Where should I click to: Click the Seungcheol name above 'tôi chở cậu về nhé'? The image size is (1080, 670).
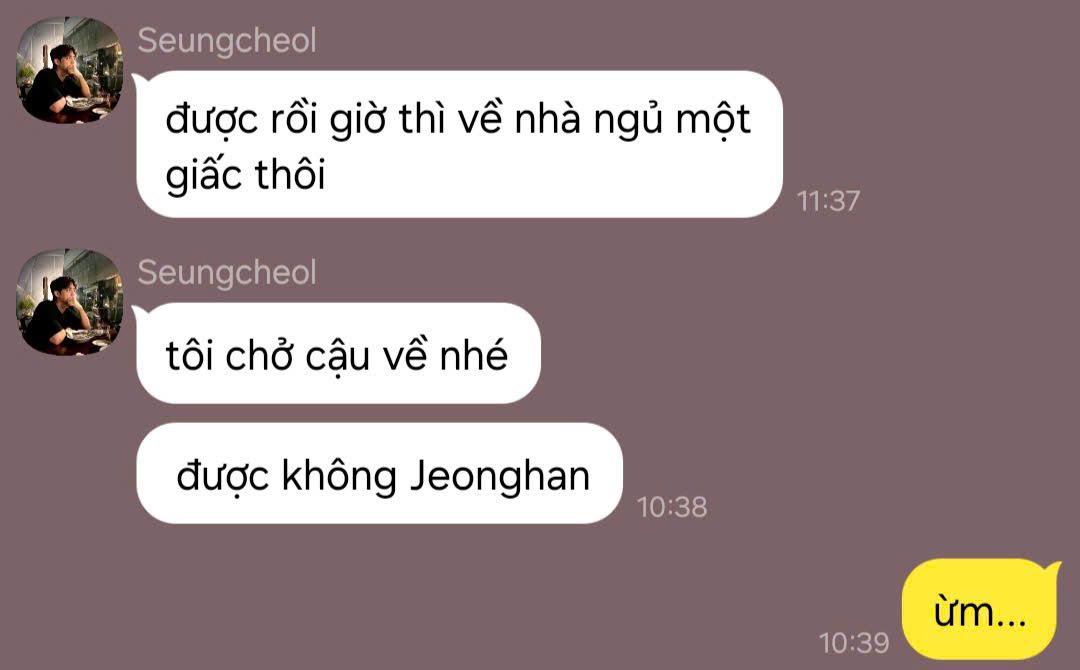(227, 273)
